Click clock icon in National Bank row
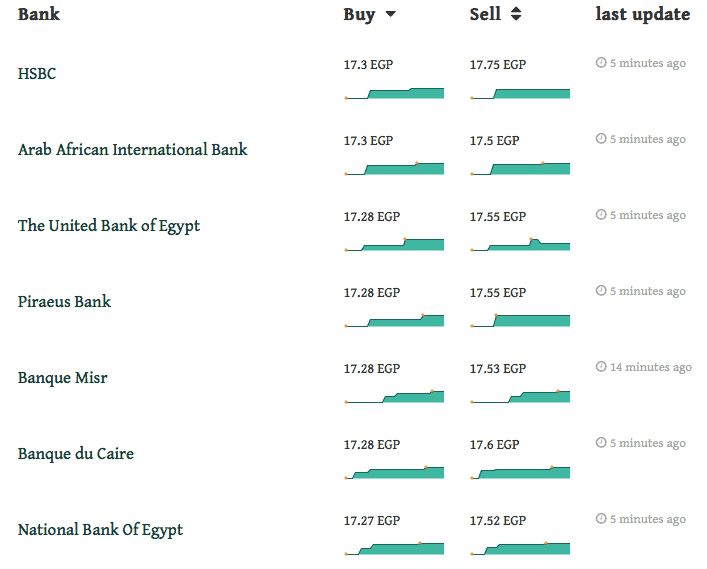707x569 pixels. [601, 519]
